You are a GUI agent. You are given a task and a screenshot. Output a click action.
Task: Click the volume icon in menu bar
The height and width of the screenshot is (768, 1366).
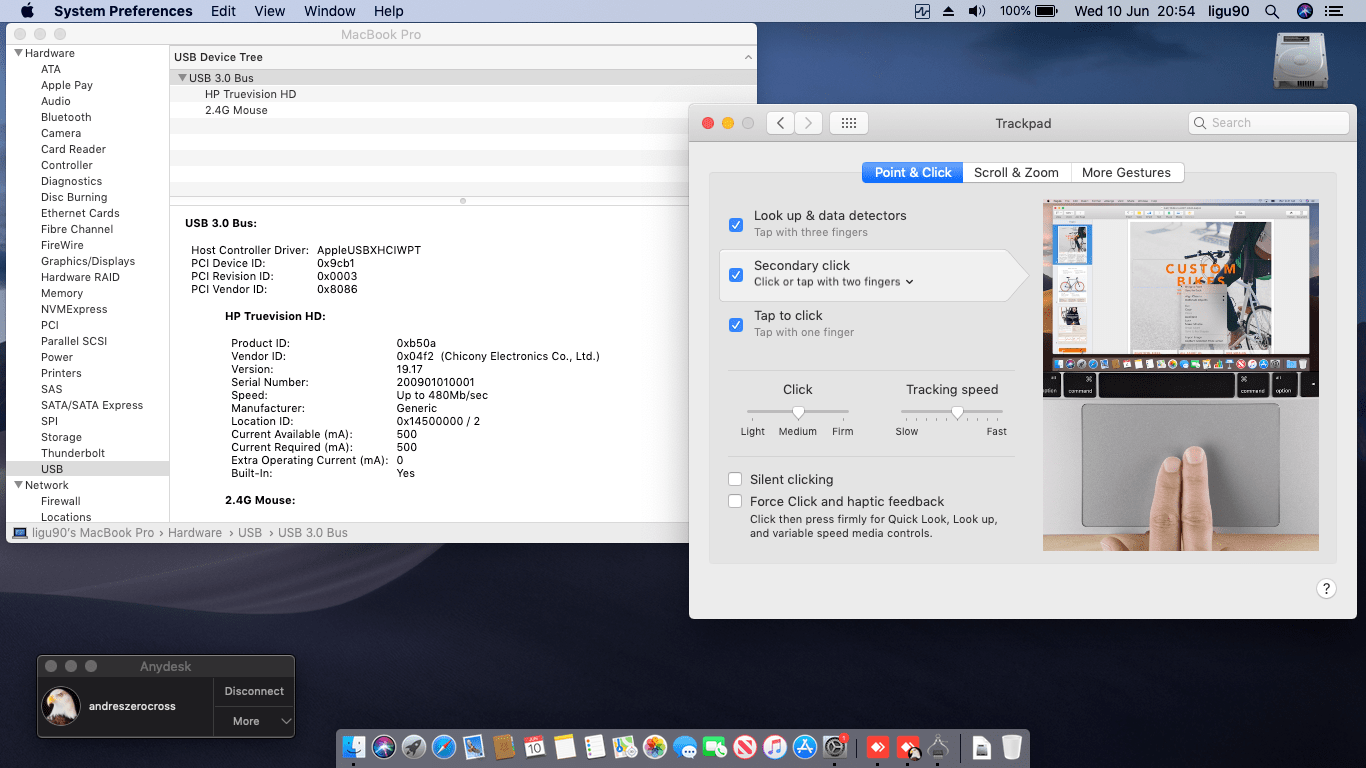tap(976, 11)
